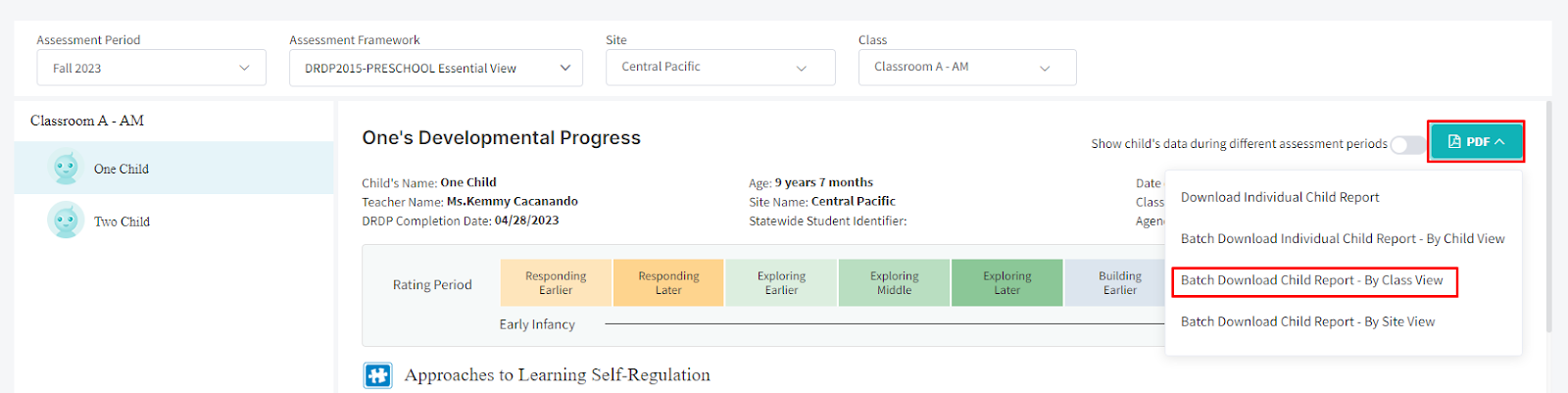Click the Responding Earlier rating swatch
1568x393 pixels.
[556, 283]
